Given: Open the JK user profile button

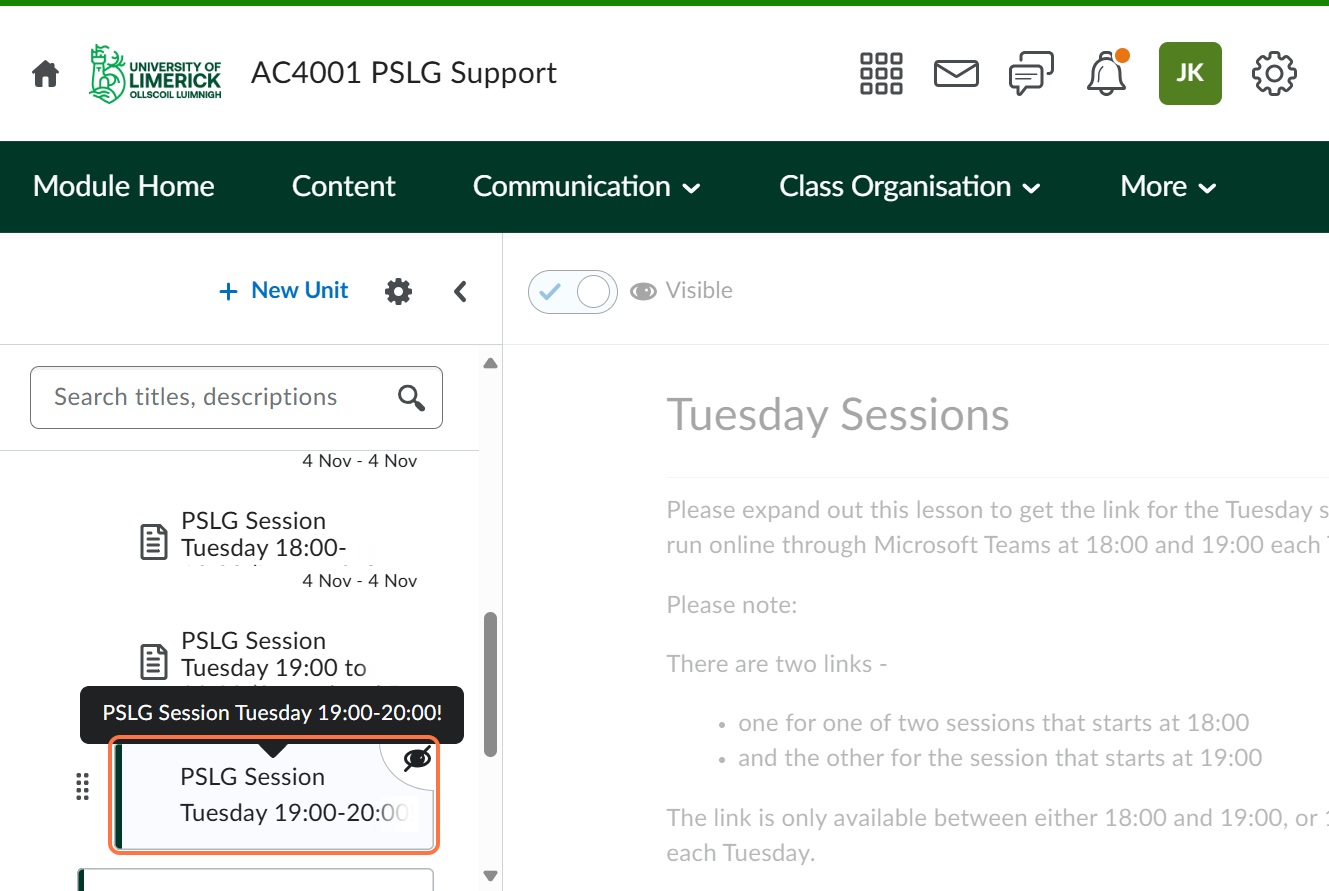Looking at the screenshot, I should (1190, 74).
